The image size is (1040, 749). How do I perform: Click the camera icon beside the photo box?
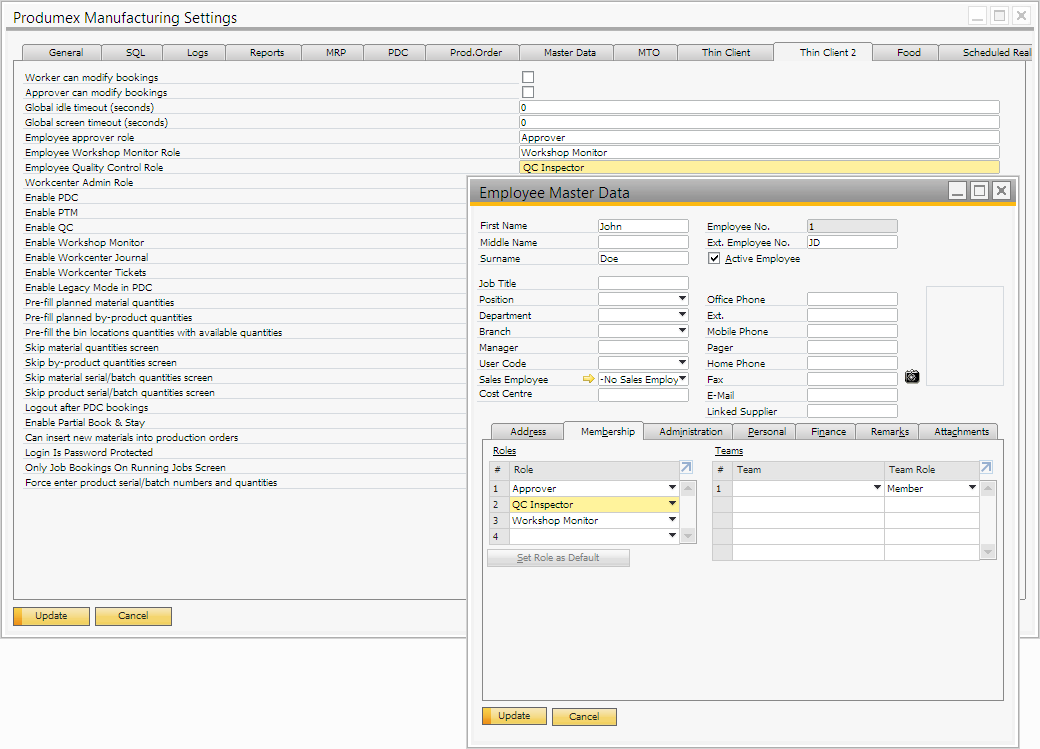[x=911, y=377]
